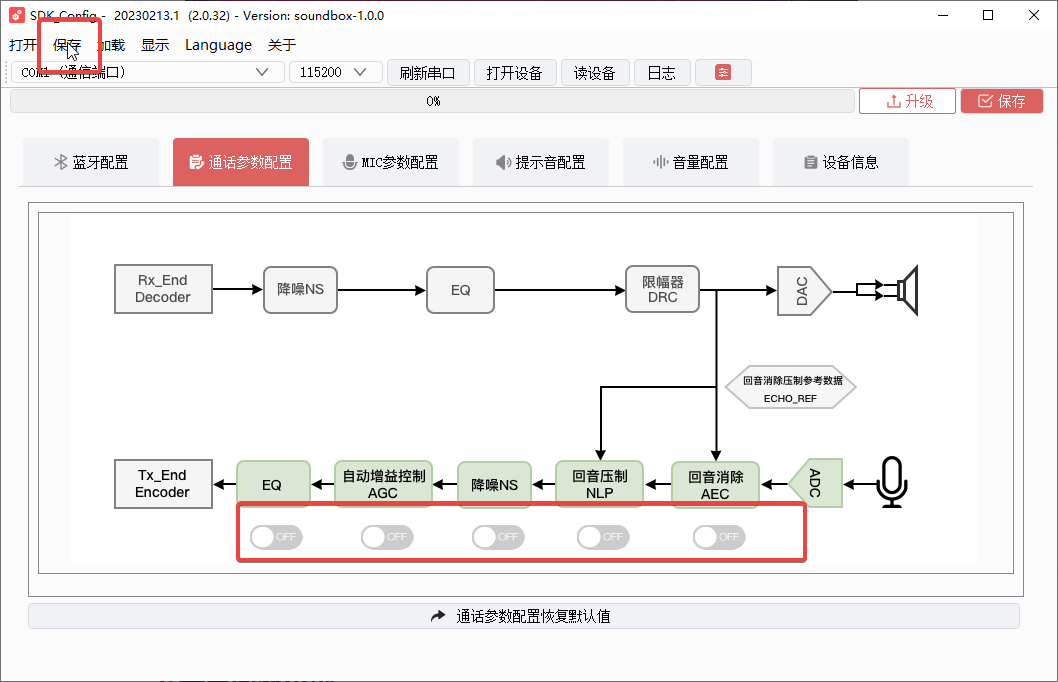
Task: Click the 打开设备 button
Action: coord(515,73)
